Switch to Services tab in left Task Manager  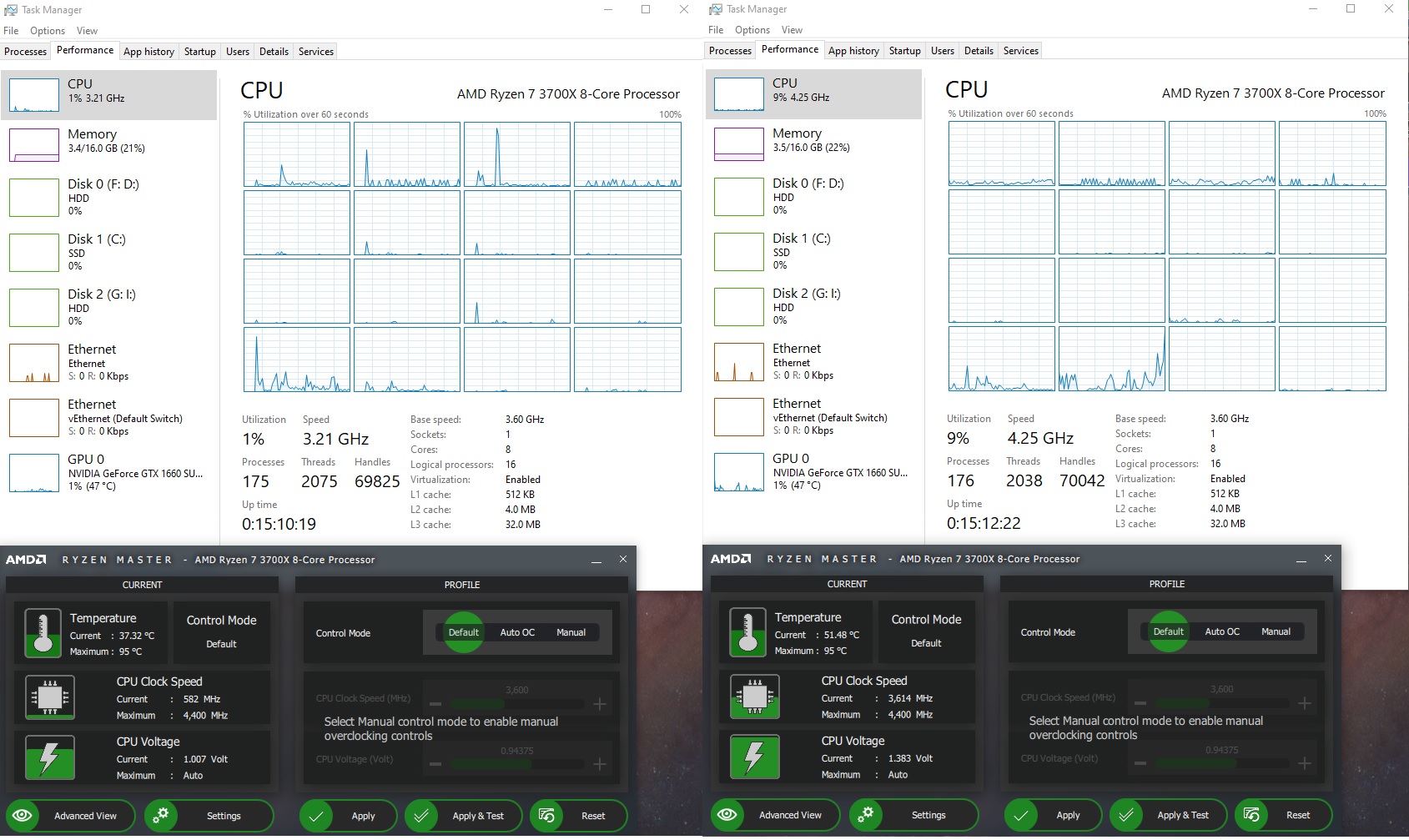(316, 52)
